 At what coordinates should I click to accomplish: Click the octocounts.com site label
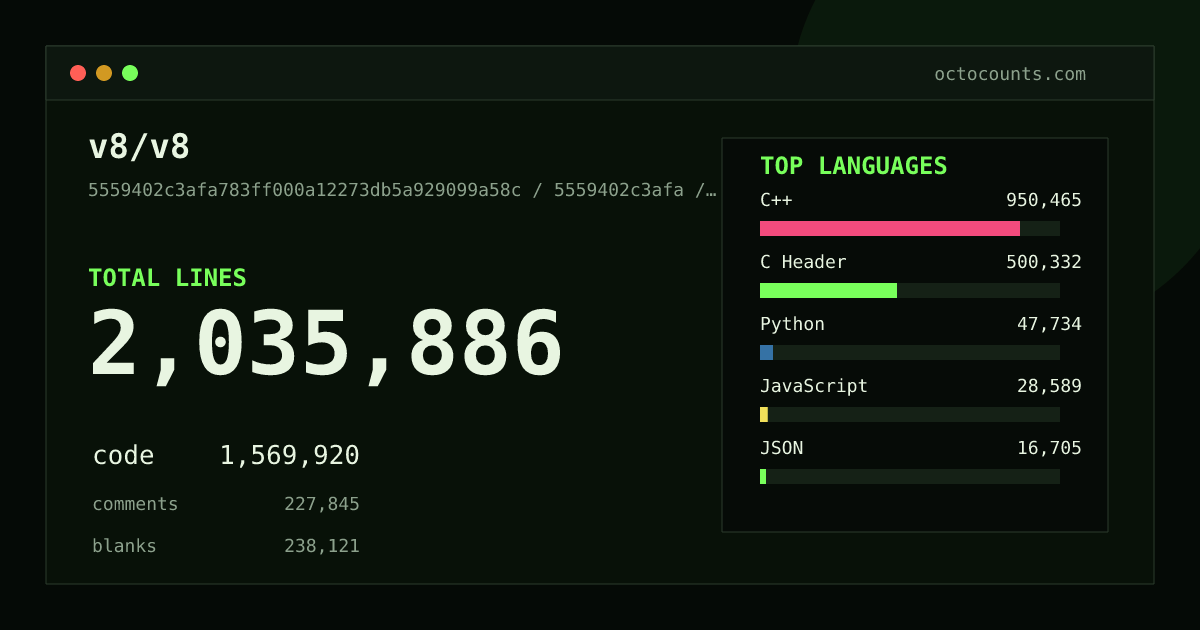coord(1010,74)
